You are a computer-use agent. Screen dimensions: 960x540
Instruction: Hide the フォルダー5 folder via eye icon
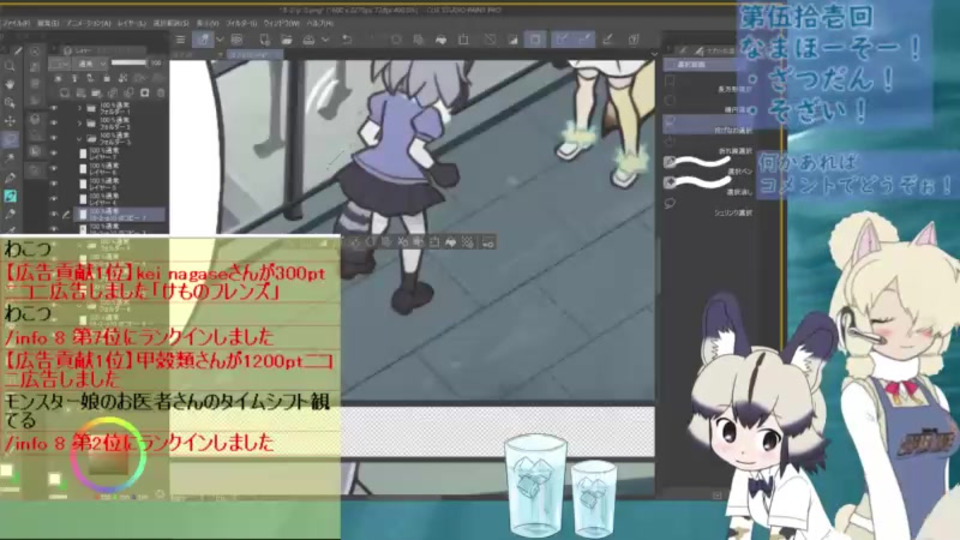point(54,139)
